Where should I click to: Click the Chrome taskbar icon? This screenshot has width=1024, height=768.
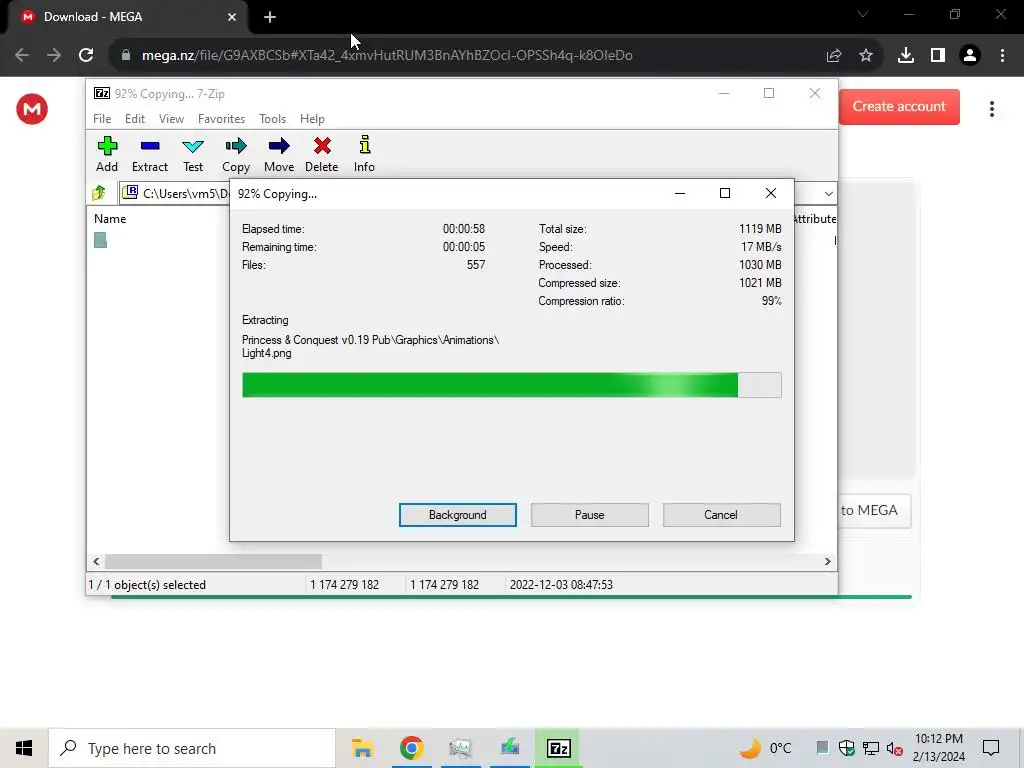pos(411,748)
